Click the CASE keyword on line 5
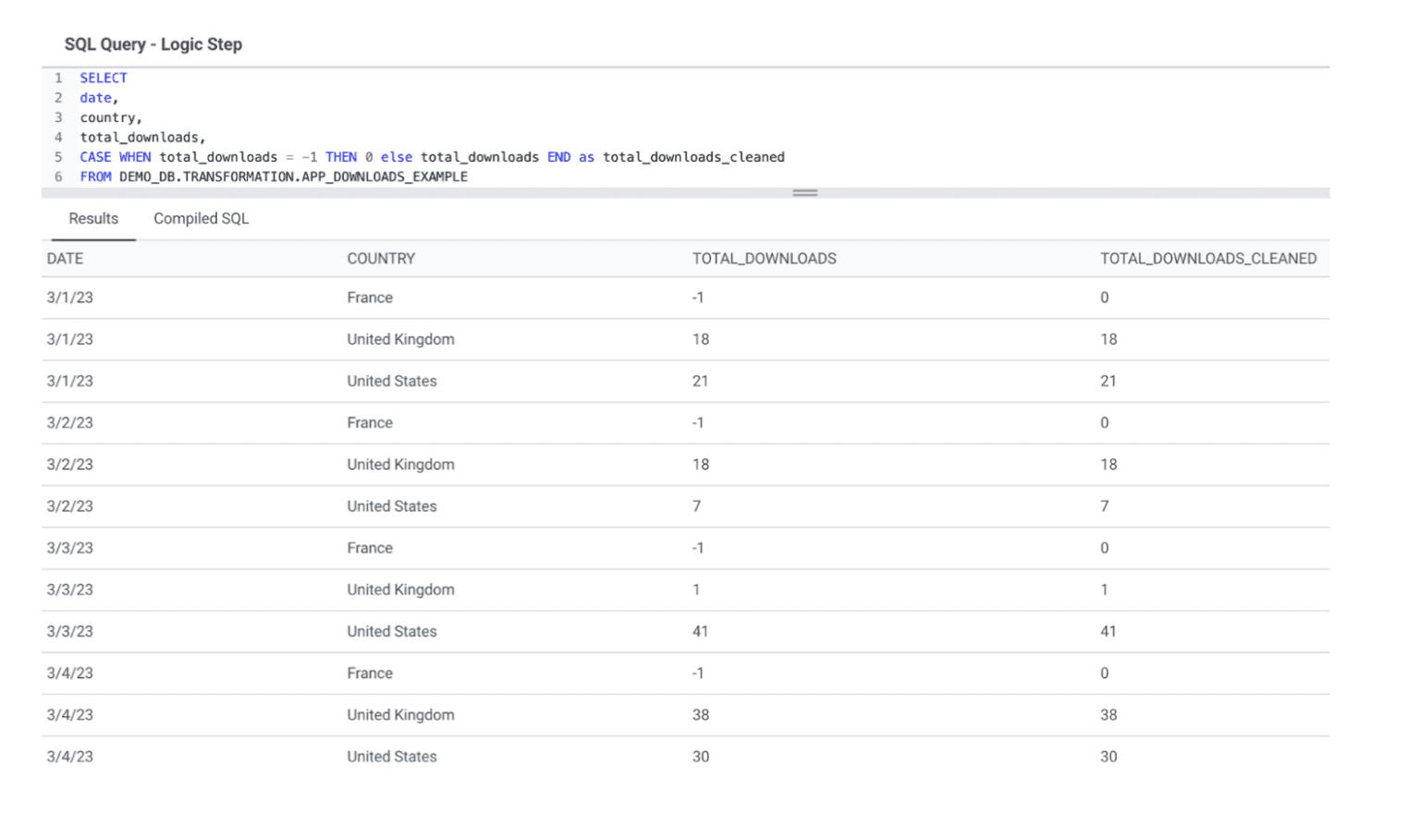Viewport: 1420px width, 840px height. coord(95,157)
